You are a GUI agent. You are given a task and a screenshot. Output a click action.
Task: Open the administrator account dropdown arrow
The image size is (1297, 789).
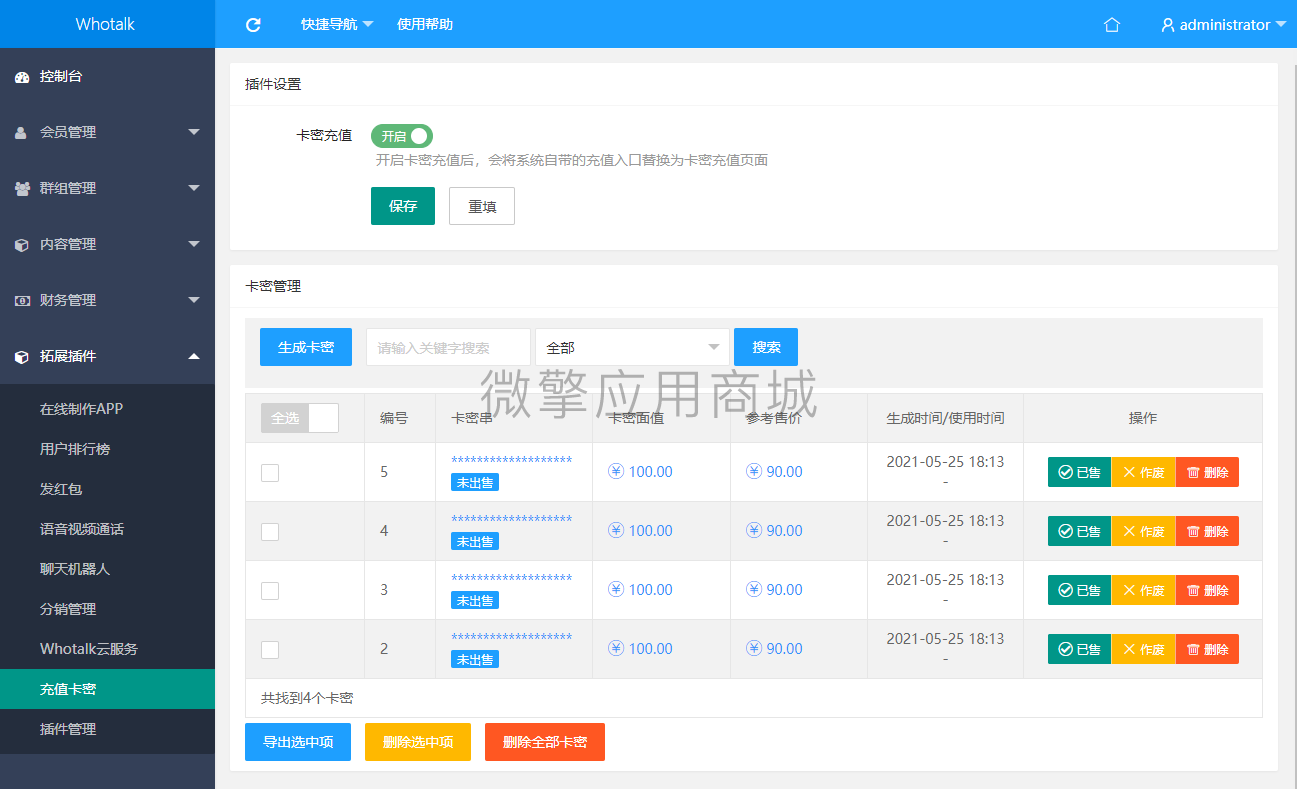[x=1281, y=25]
